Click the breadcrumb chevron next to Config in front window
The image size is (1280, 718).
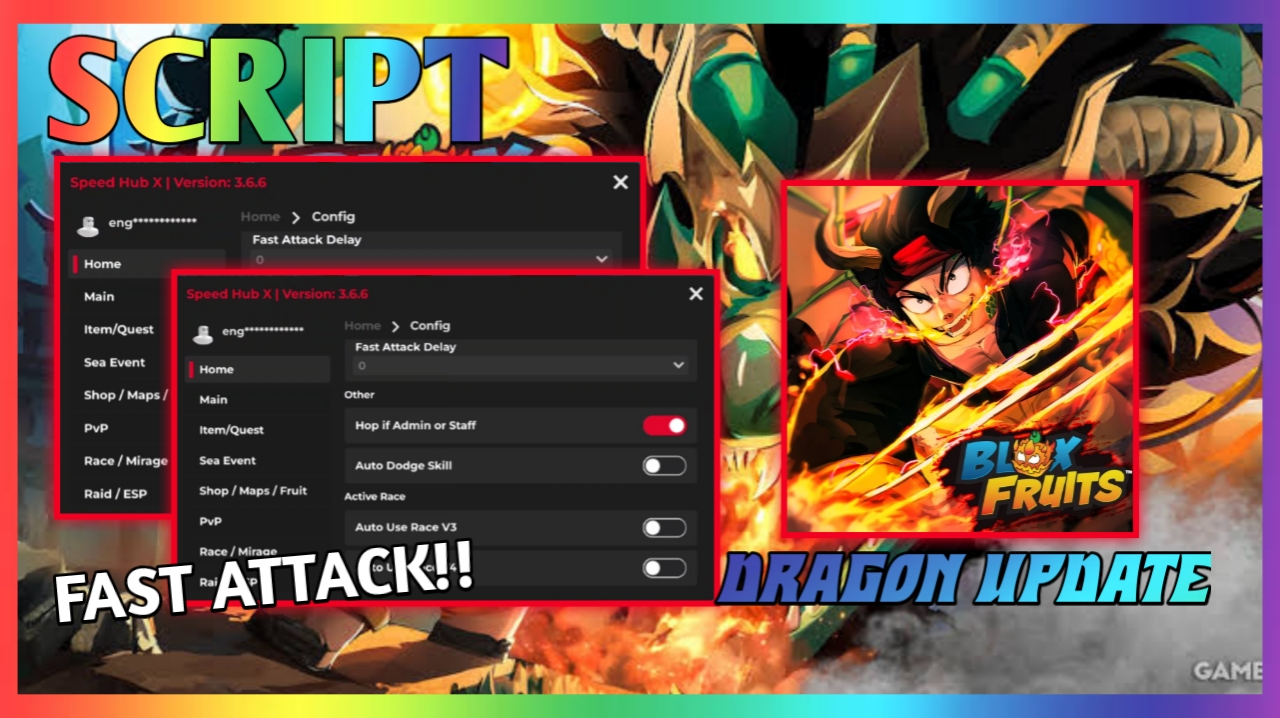[396, 326]
